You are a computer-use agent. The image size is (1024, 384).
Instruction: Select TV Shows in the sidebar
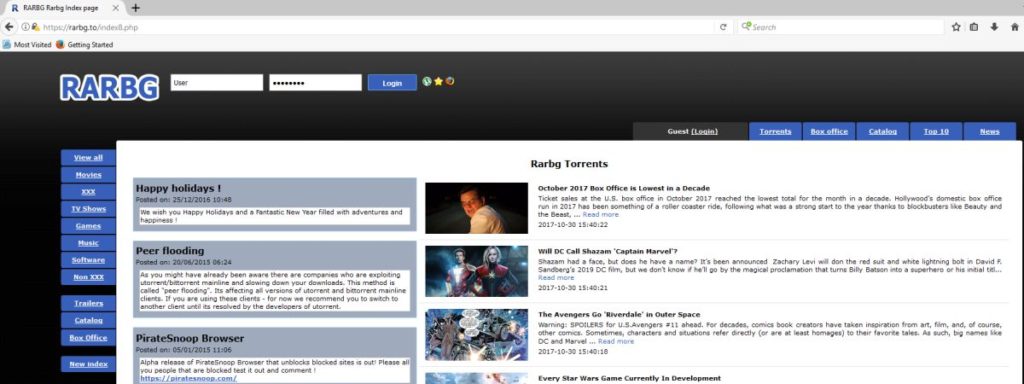point(88,208)
